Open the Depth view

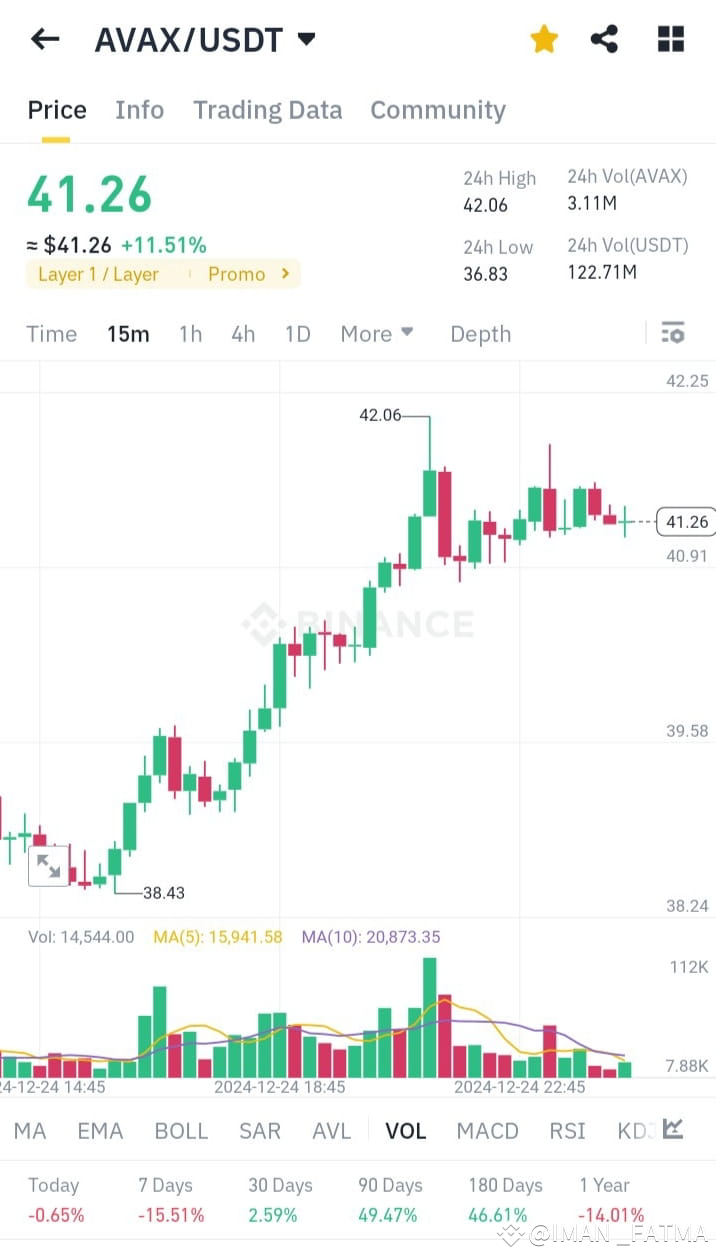click(480, 333)
